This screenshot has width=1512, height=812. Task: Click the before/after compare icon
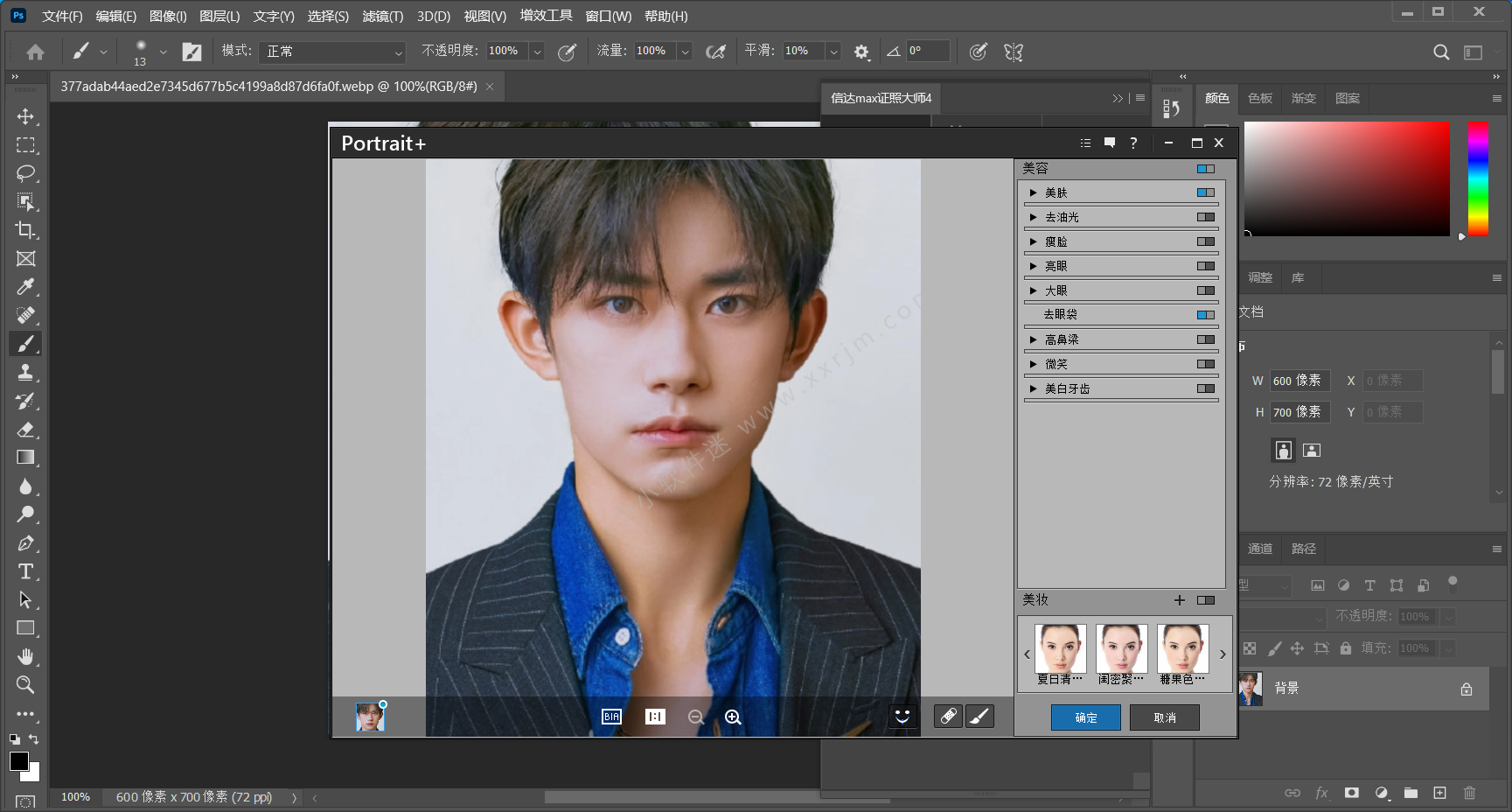(x=611, y=717)
